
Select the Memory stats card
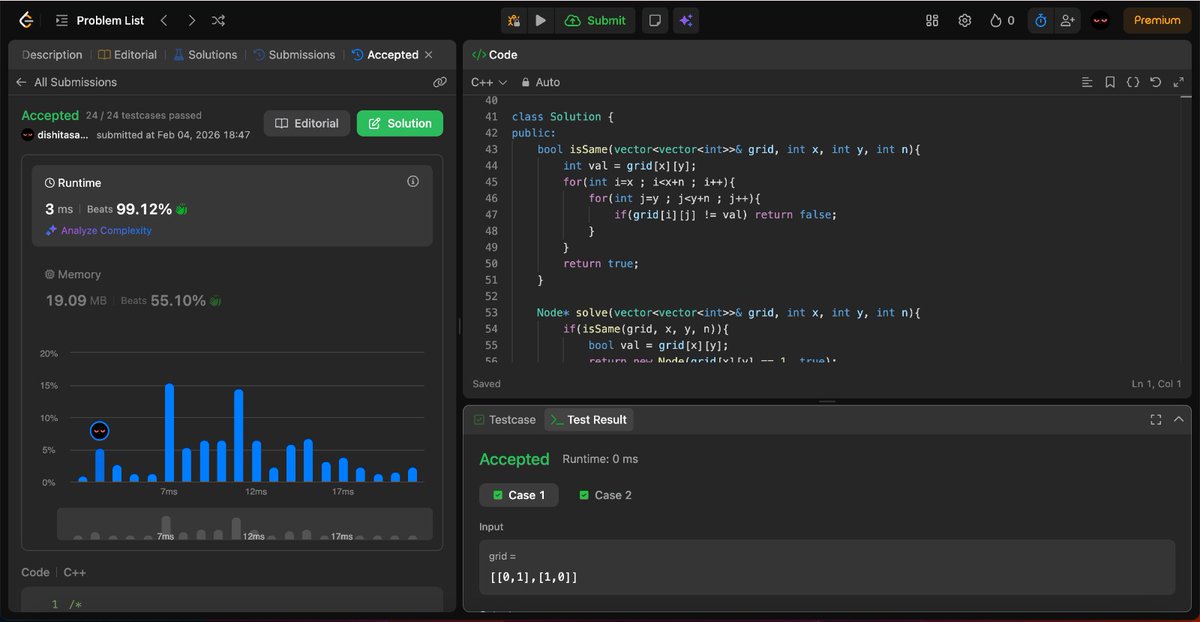click(x=232, y=289)
